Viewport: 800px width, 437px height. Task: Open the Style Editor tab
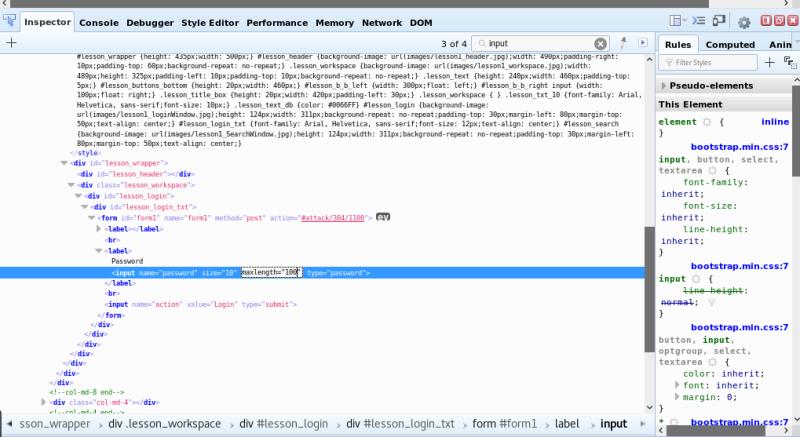[x=210, y=23]
